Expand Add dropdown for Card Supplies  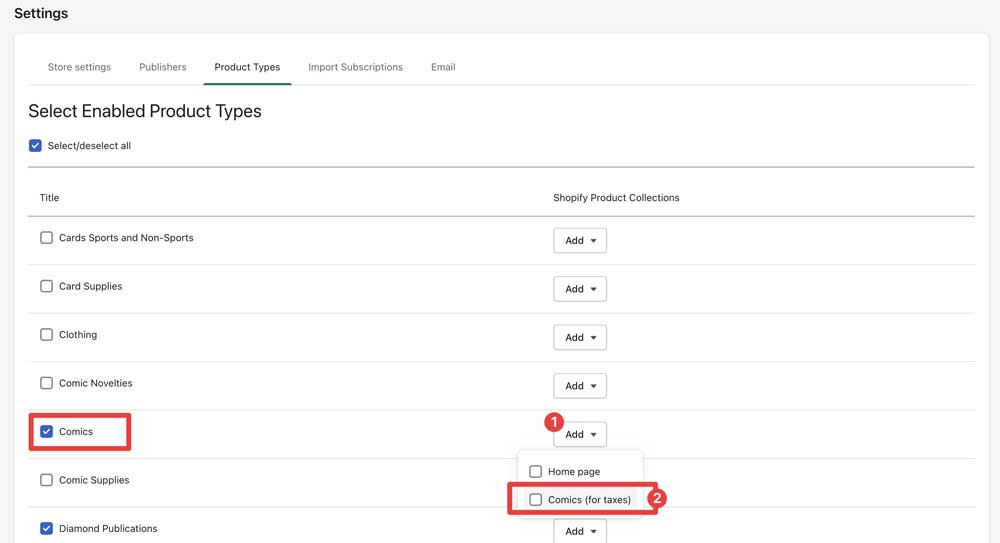[580, 289]
